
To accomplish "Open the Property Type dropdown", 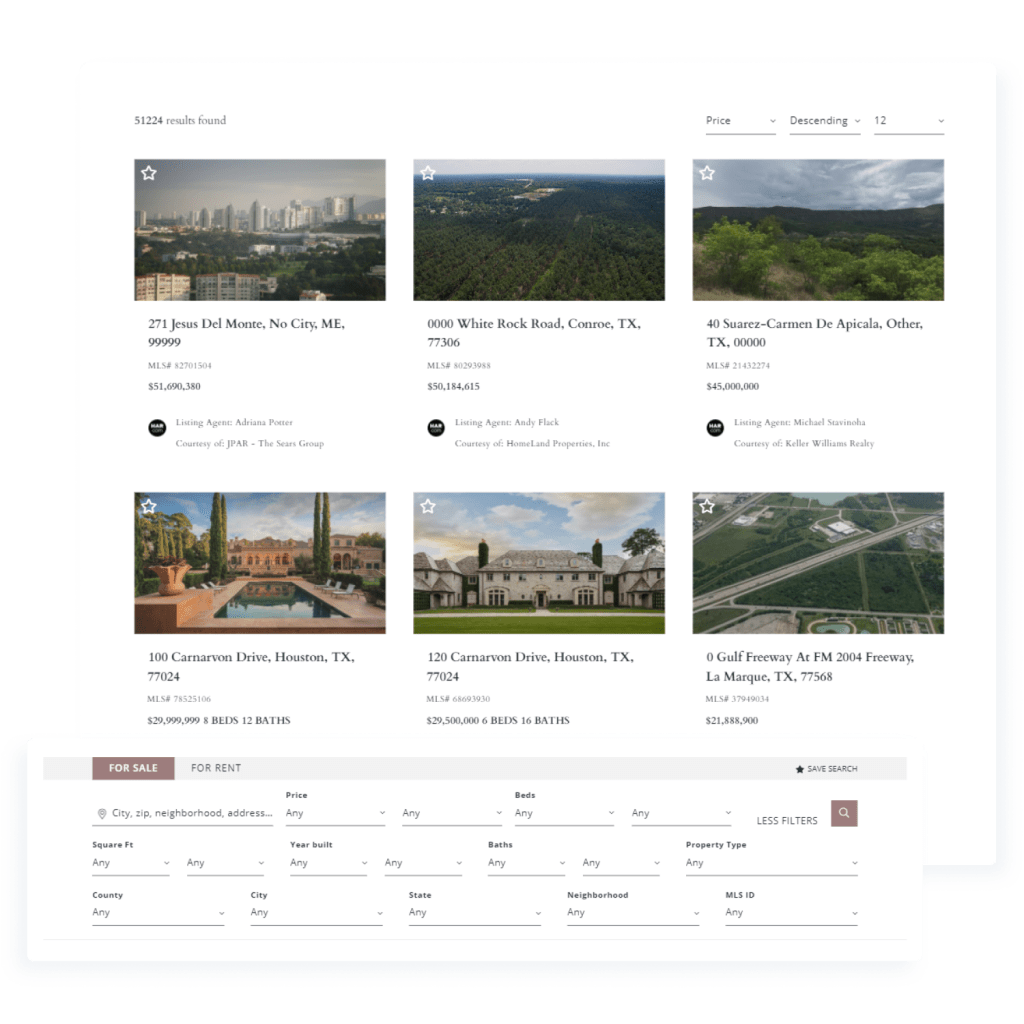I will 770,863.
